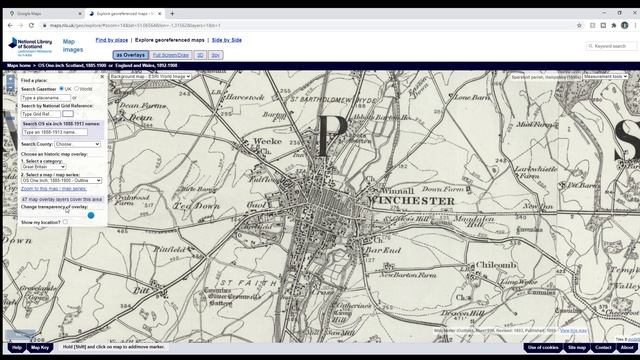The height and width of the screenshot is (360, 640).
Task: Click the site lock icon in address bar
Action: [44, 25]
